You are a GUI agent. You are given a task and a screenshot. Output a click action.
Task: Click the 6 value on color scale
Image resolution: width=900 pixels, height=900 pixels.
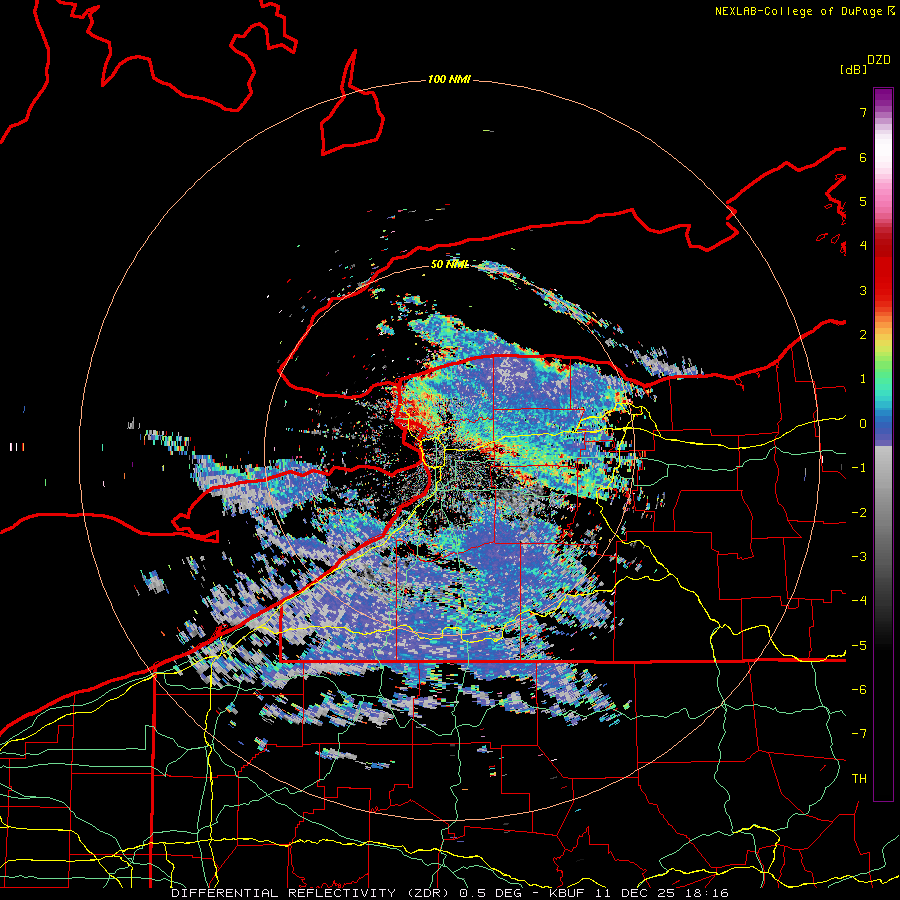pos(863,157)
